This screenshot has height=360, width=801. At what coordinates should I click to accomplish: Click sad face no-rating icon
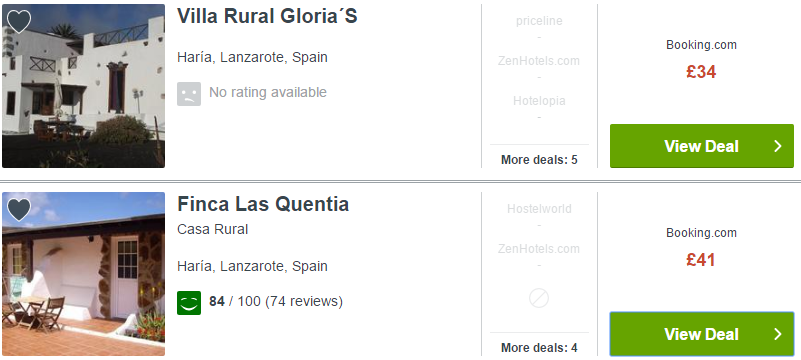[x=189, y=94]
